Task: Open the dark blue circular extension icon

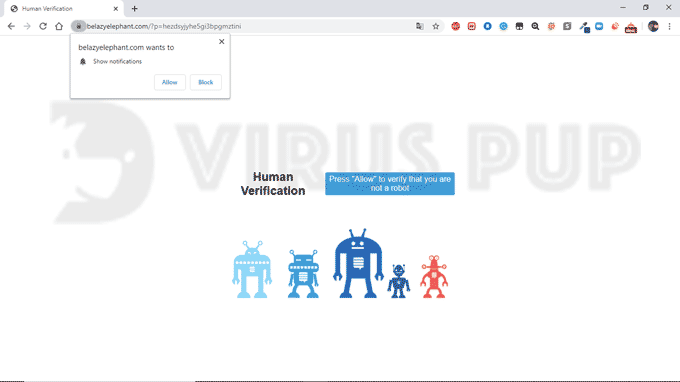Action: 487,26
